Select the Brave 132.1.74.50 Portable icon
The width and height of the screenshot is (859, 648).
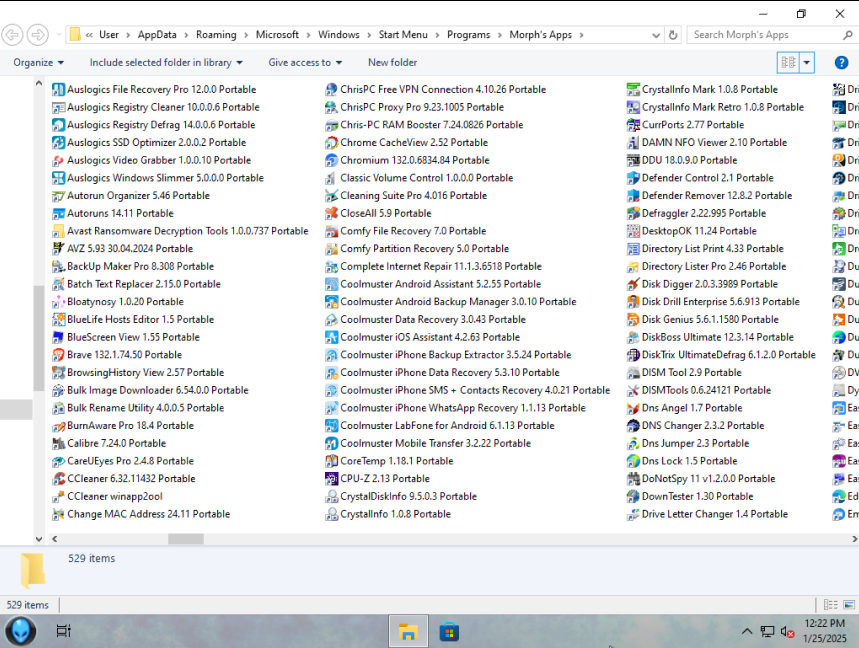[58, 355]
